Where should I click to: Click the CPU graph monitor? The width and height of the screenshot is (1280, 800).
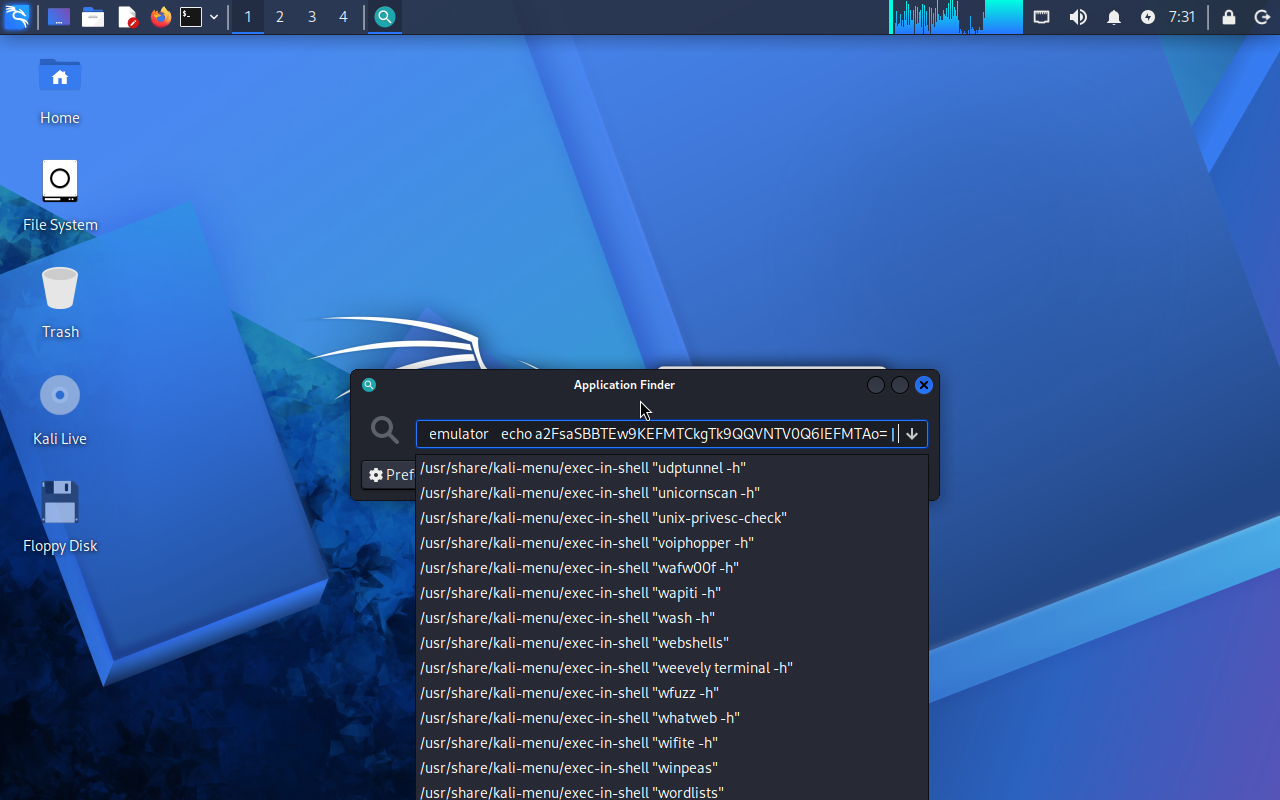956,17
